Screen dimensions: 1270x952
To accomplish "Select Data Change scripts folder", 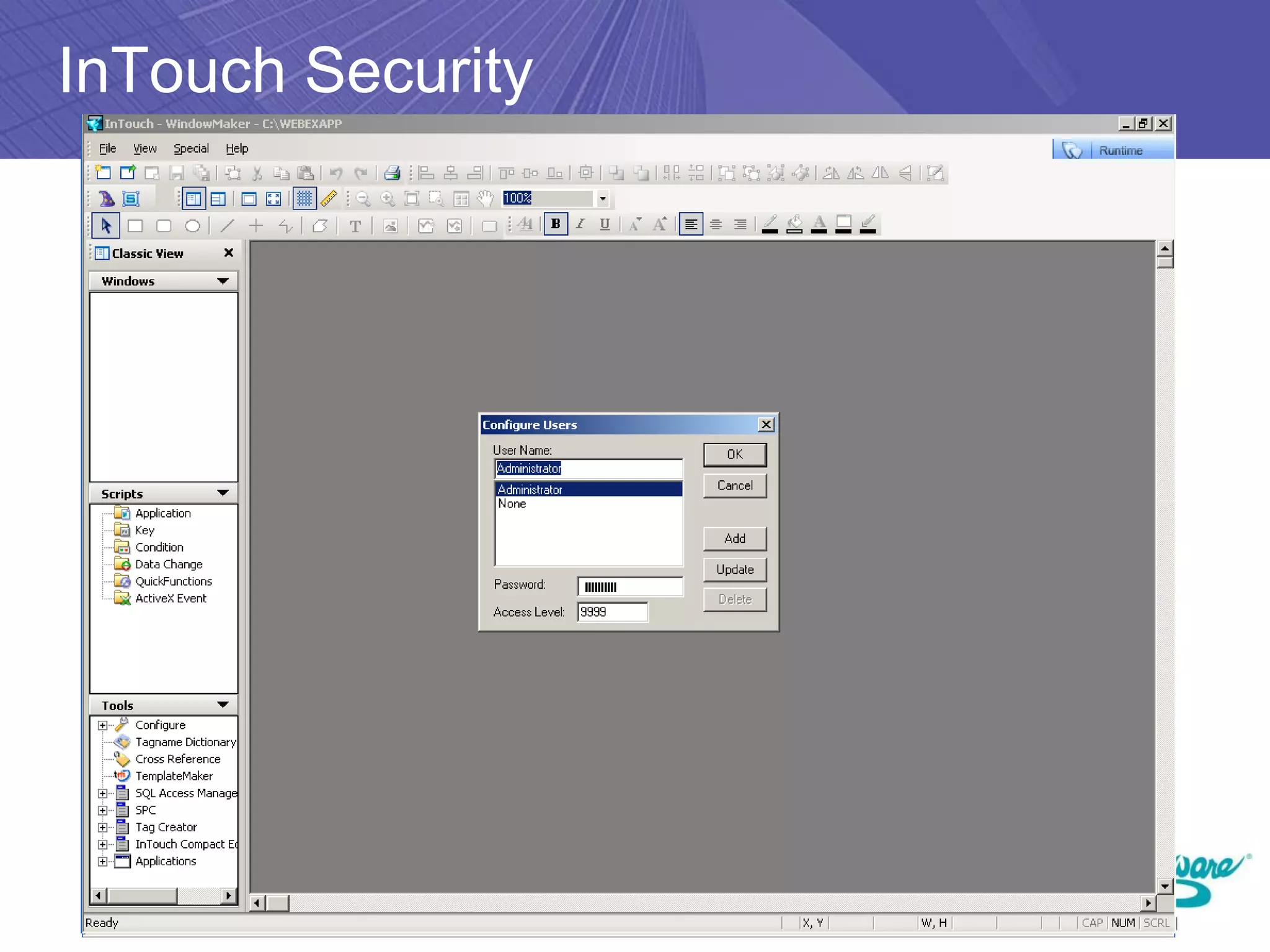I will [x=168, y=565].
